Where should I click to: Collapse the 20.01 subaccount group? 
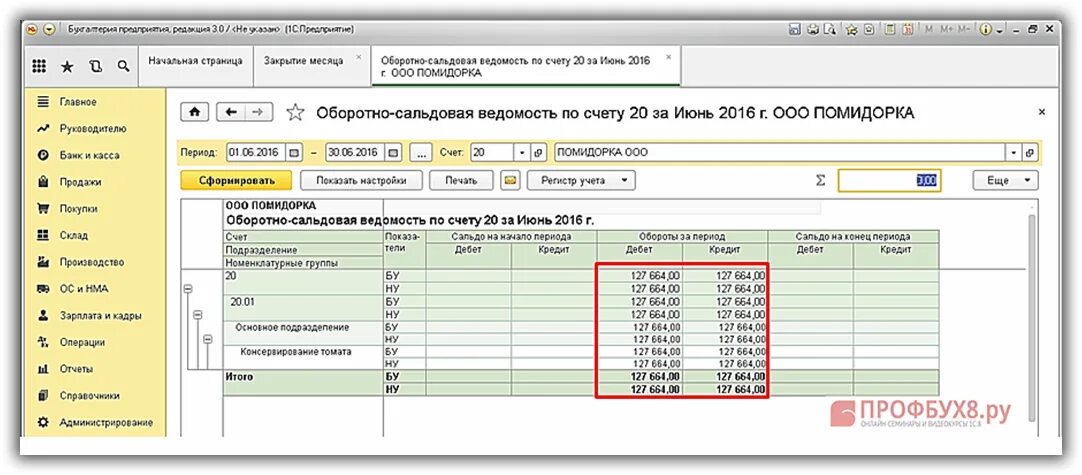click(198, 315)
